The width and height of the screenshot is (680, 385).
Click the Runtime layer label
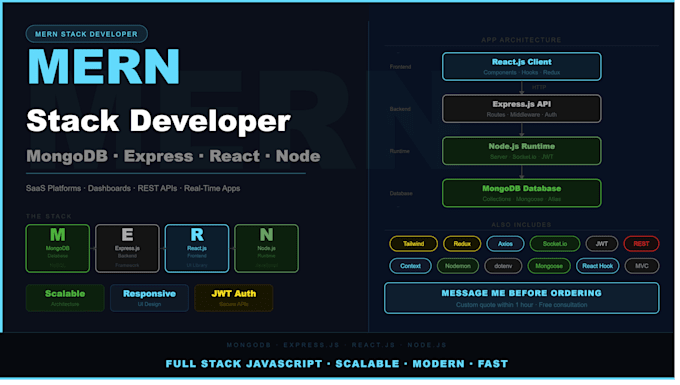pyautogui.click(x=399, y=151)
